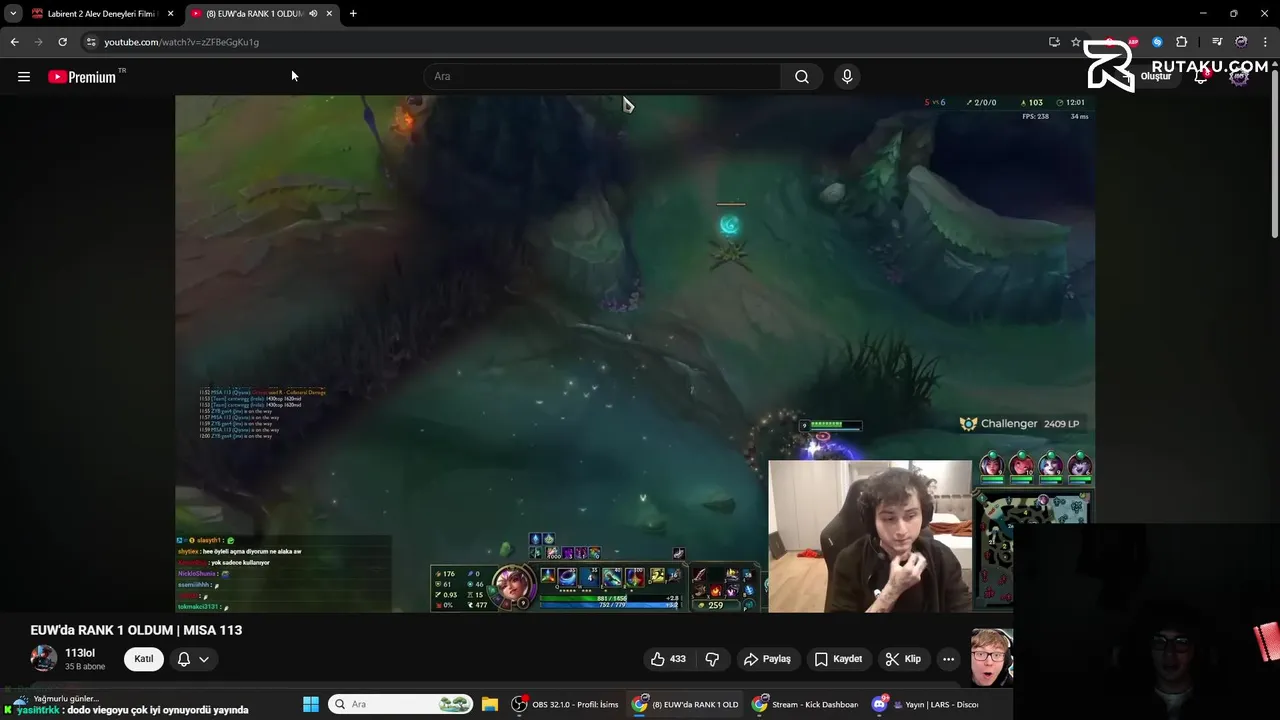The height and width of the screenshot is (720, 1280).
Task: Open Windows Start menu
Action: 311,704
